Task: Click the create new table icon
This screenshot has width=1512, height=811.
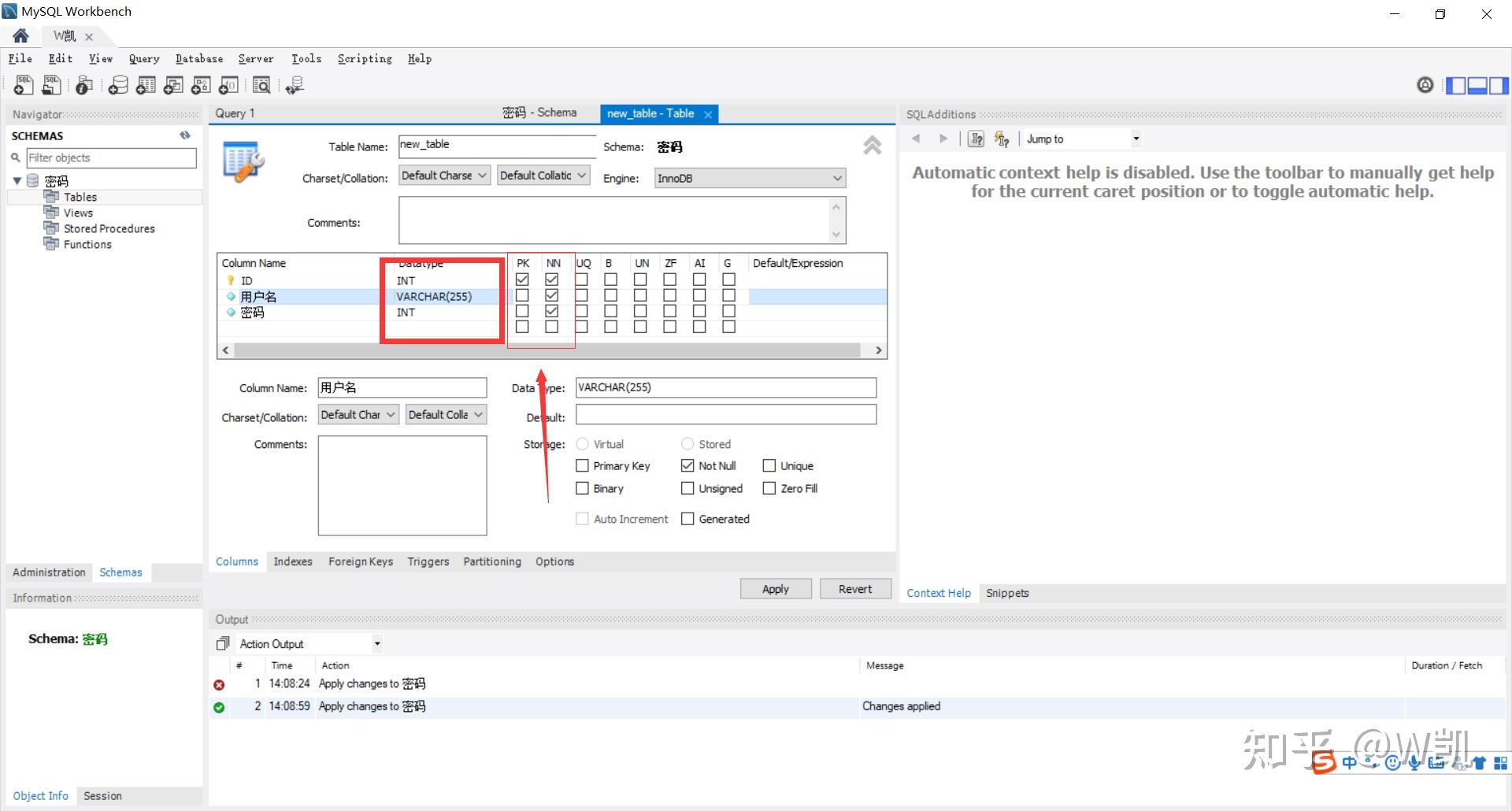Action: coord(146,85)
